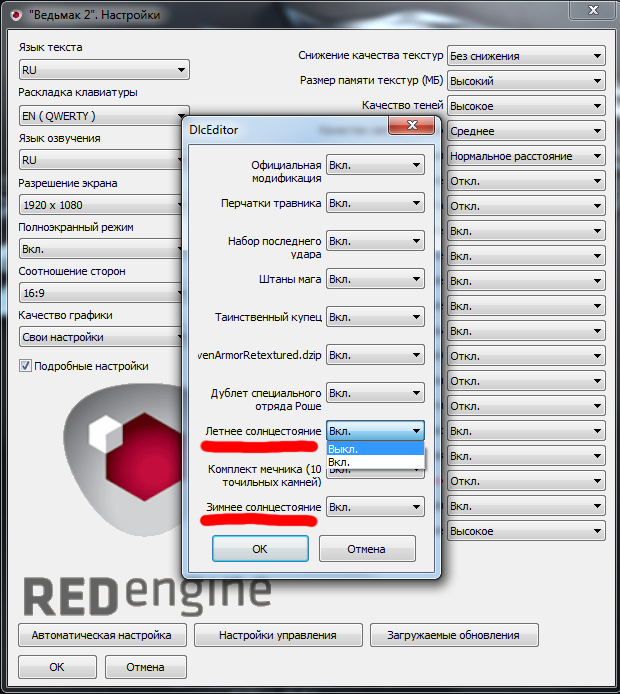Open the bottom-most Высокое dropdown in settings
Viewport: 620px width, 694px height.
pos(526,531)
